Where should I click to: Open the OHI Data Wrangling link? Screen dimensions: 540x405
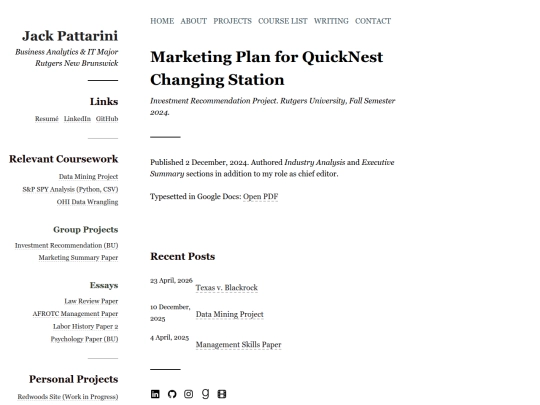[87, 202]
